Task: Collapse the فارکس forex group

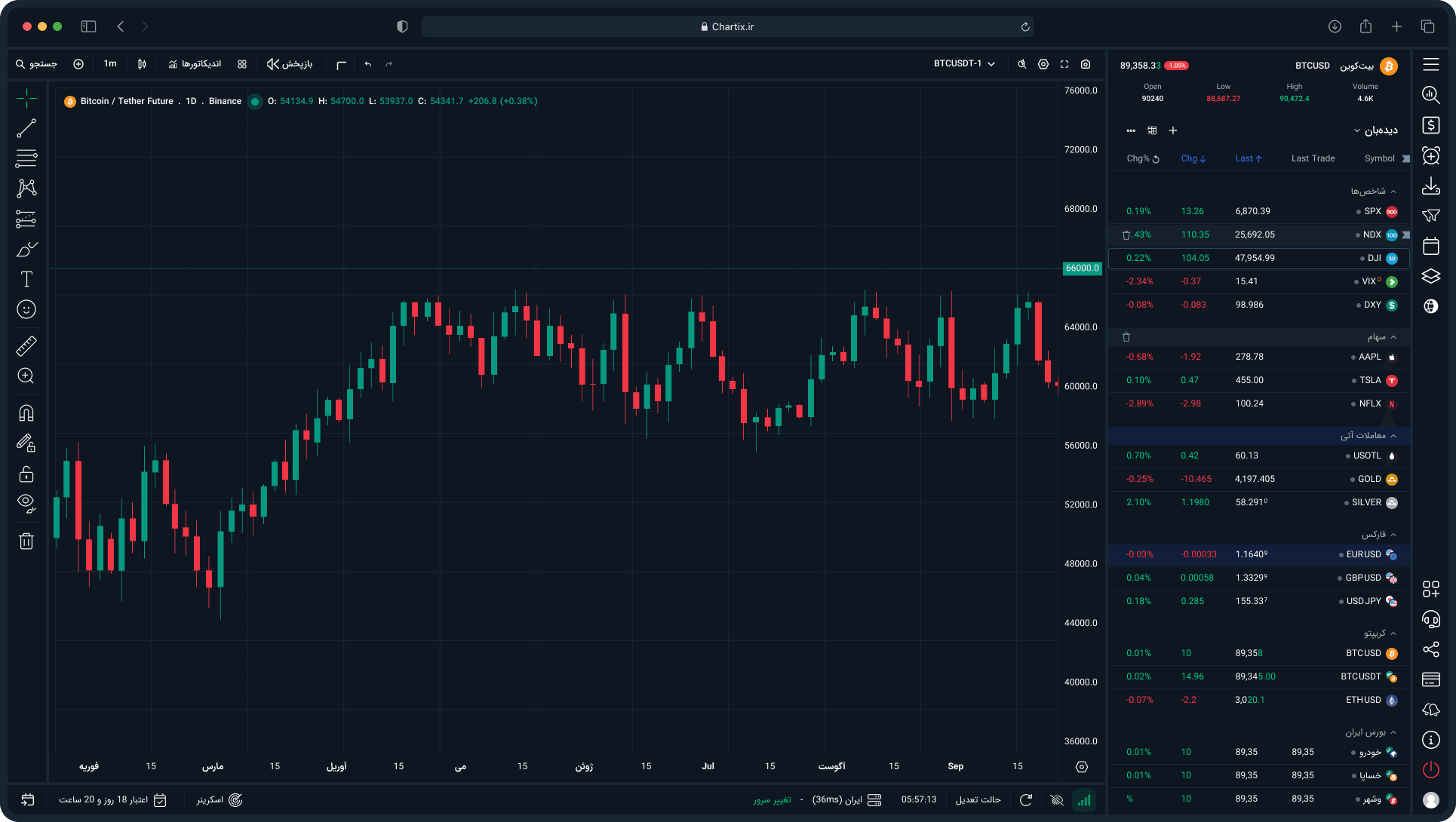Action: tap(1378, 535)
